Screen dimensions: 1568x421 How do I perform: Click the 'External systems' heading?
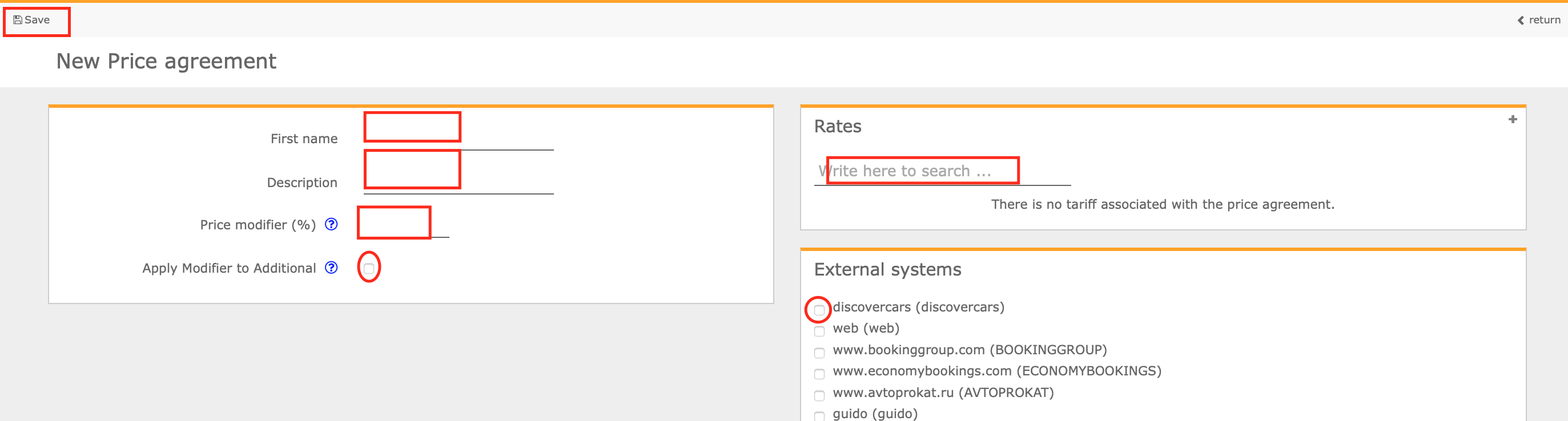click(x=887, y=269)
